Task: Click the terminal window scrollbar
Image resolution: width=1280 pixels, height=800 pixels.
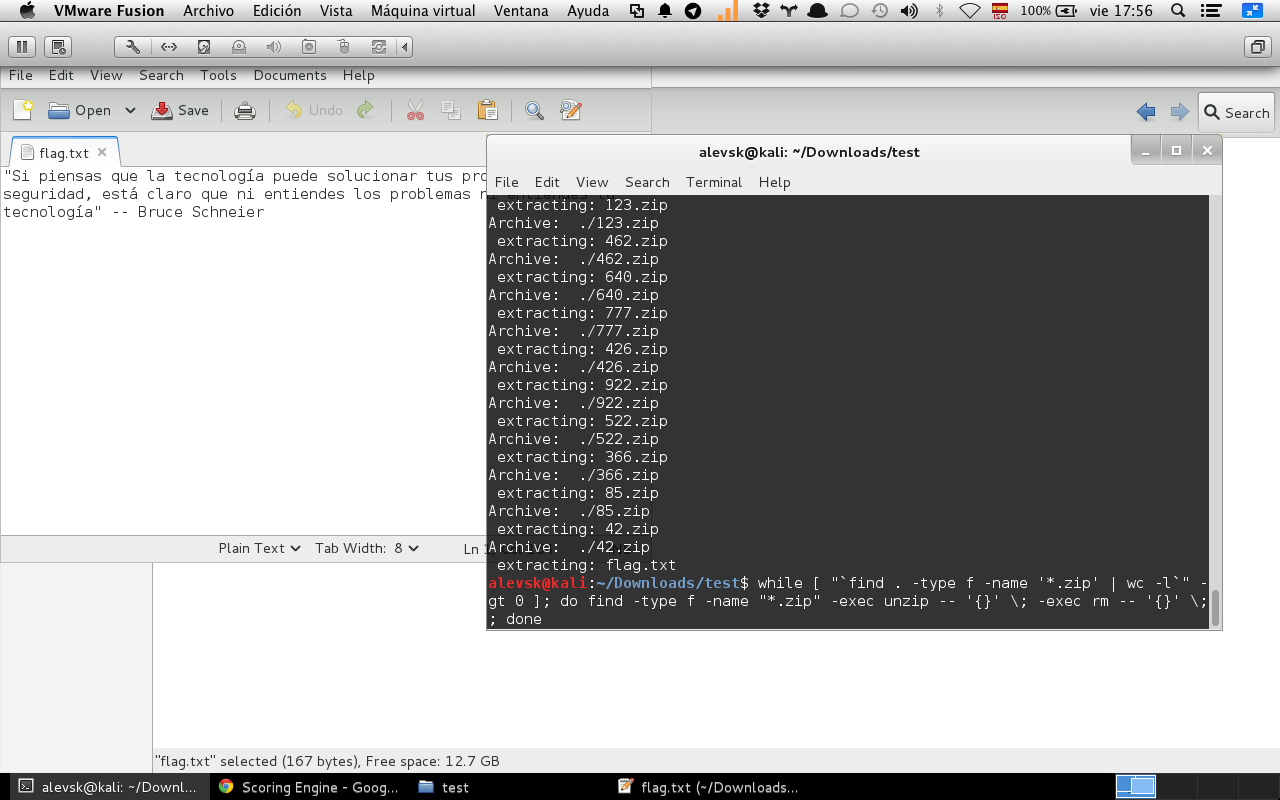Action: tap(1214, 604)
